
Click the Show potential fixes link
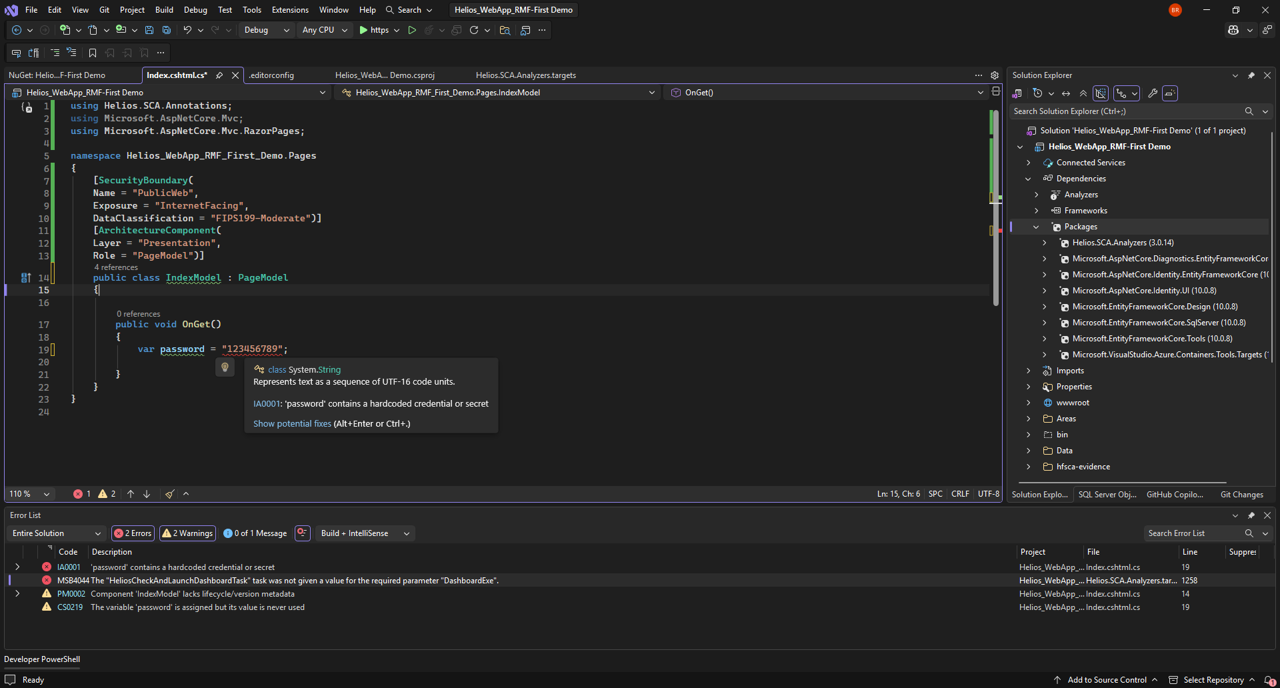tap(292, 424)
